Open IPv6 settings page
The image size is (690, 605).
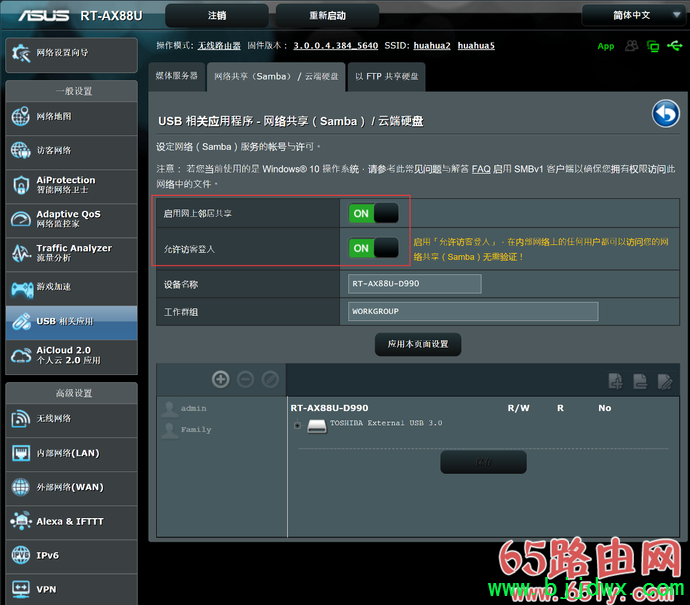coord(71,556)
